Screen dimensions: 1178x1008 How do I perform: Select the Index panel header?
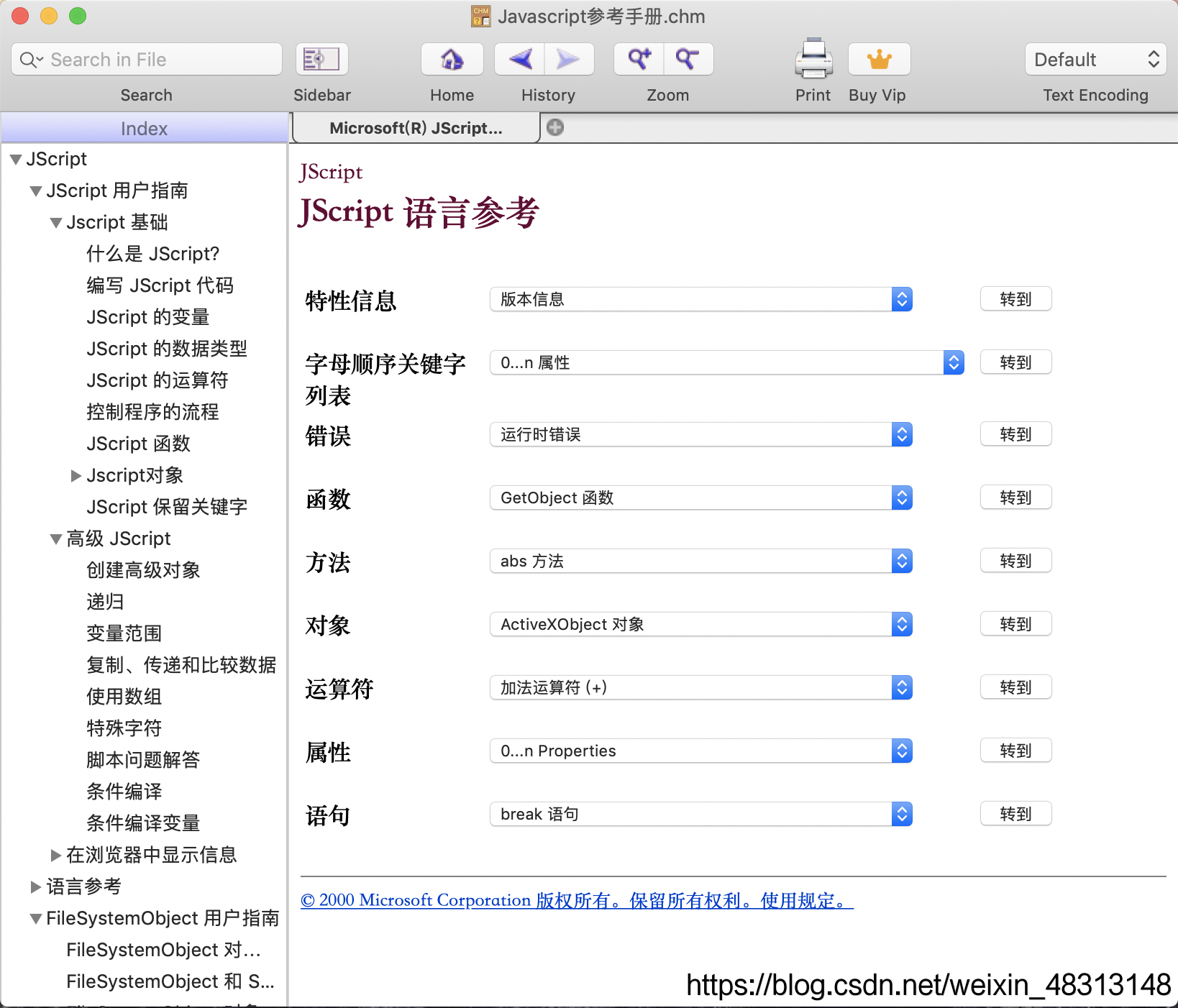point(144,129)
